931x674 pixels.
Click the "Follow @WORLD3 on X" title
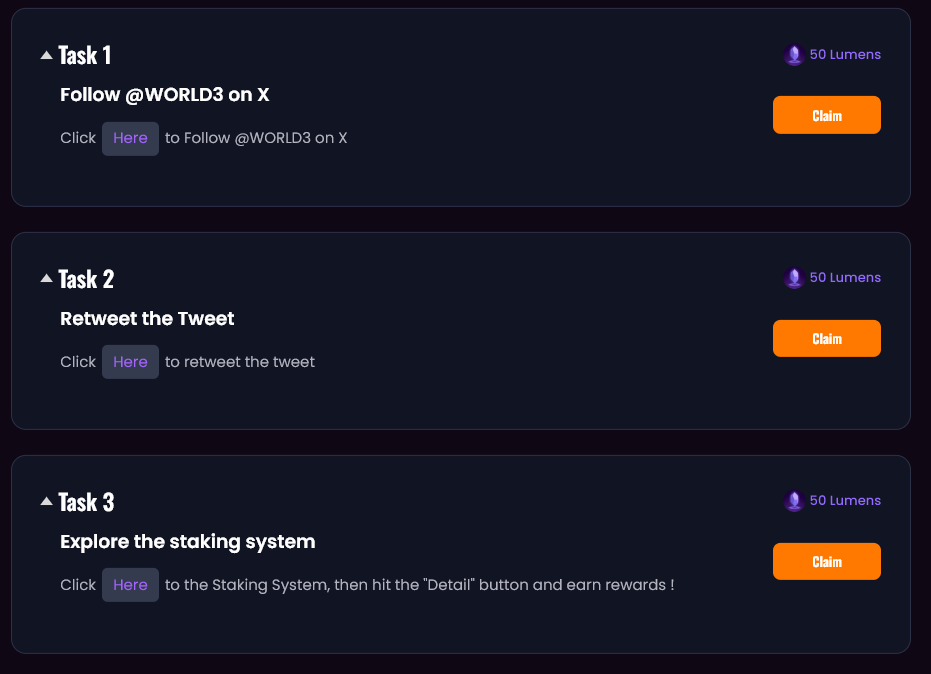(164, 95)
